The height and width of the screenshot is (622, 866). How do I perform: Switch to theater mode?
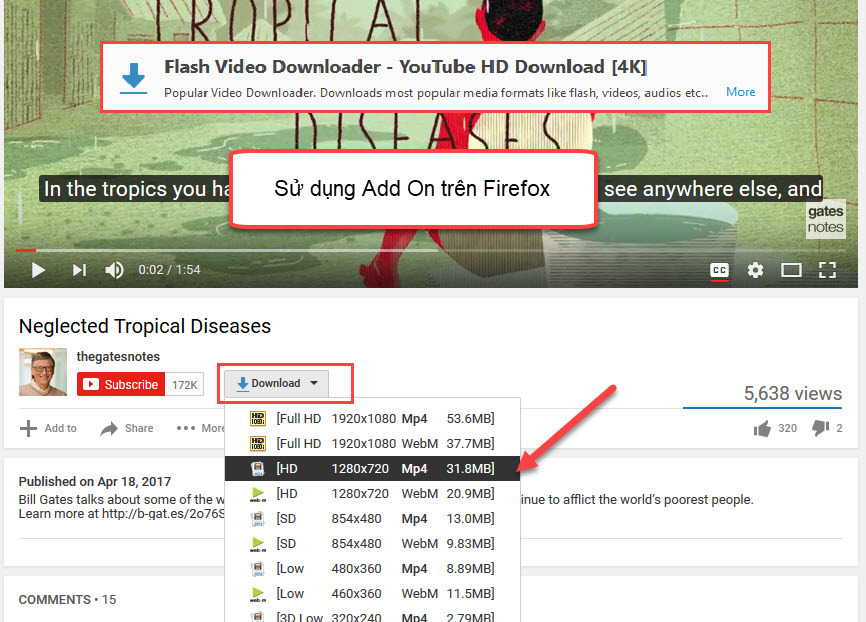[791, 270]
